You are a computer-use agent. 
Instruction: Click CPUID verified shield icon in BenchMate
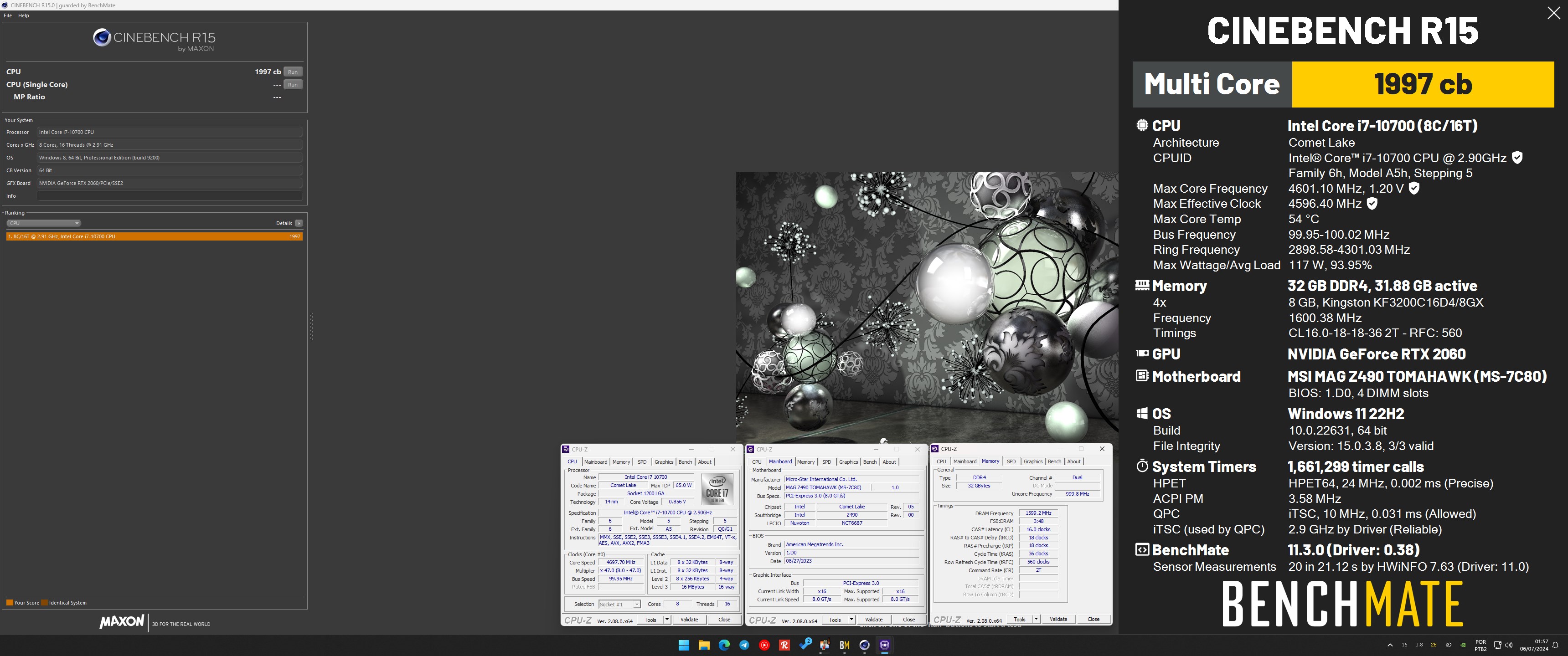(x=1517, y=158)
